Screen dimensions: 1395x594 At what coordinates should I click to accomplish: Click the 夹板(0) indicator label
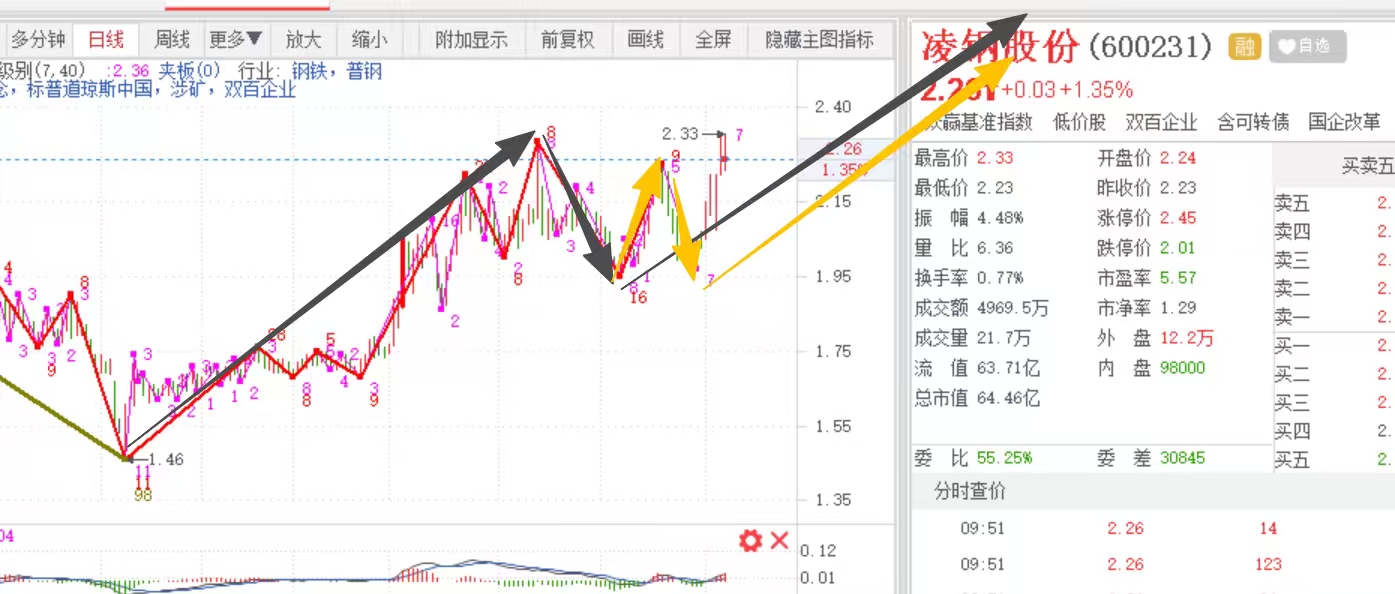(x=190, y=71)
